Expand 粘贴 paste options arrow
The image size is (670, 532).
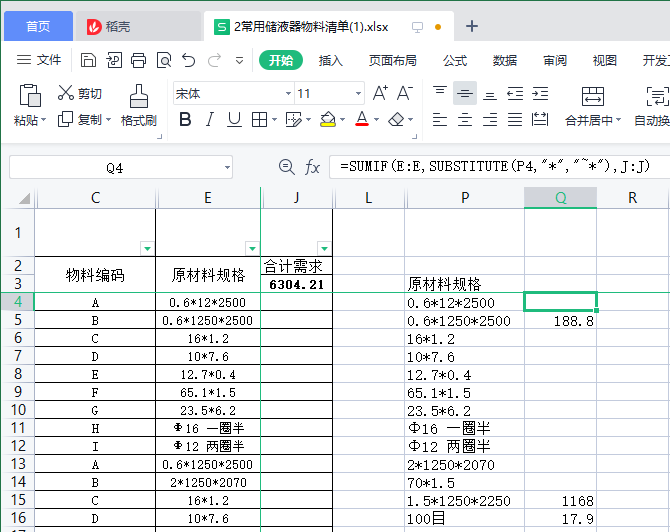pos(43,120)
